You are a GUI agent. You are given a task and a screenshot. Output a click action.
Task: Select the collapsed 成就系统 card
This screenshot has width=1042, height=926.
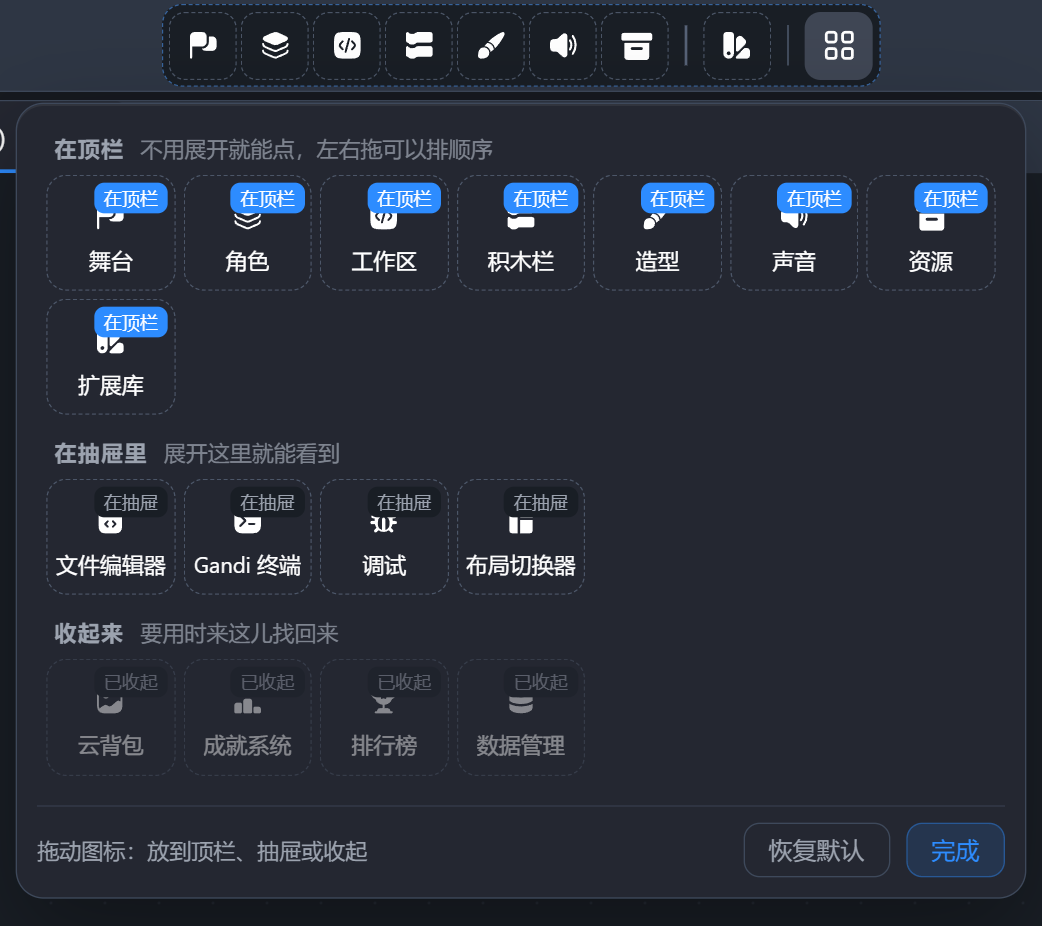247,717
